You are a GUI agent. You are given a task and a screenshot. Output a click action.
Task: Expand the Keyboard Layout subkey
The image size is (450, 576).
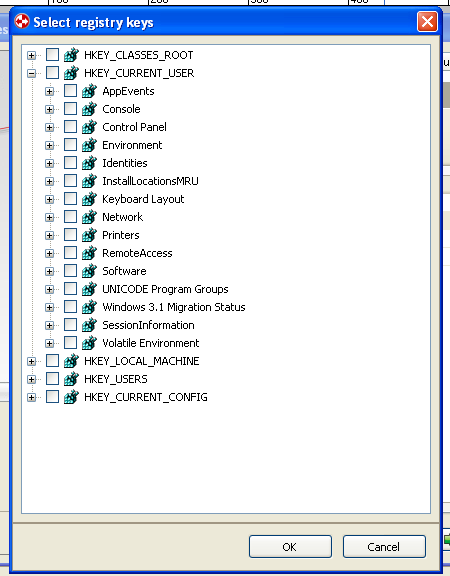coord(50,199)
